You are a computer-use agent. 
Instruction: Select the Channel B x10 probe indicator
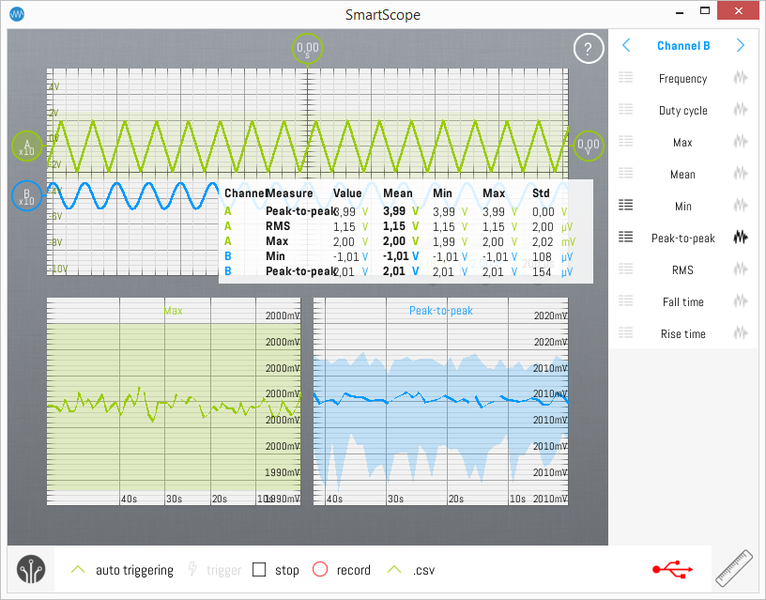point(27,195)
